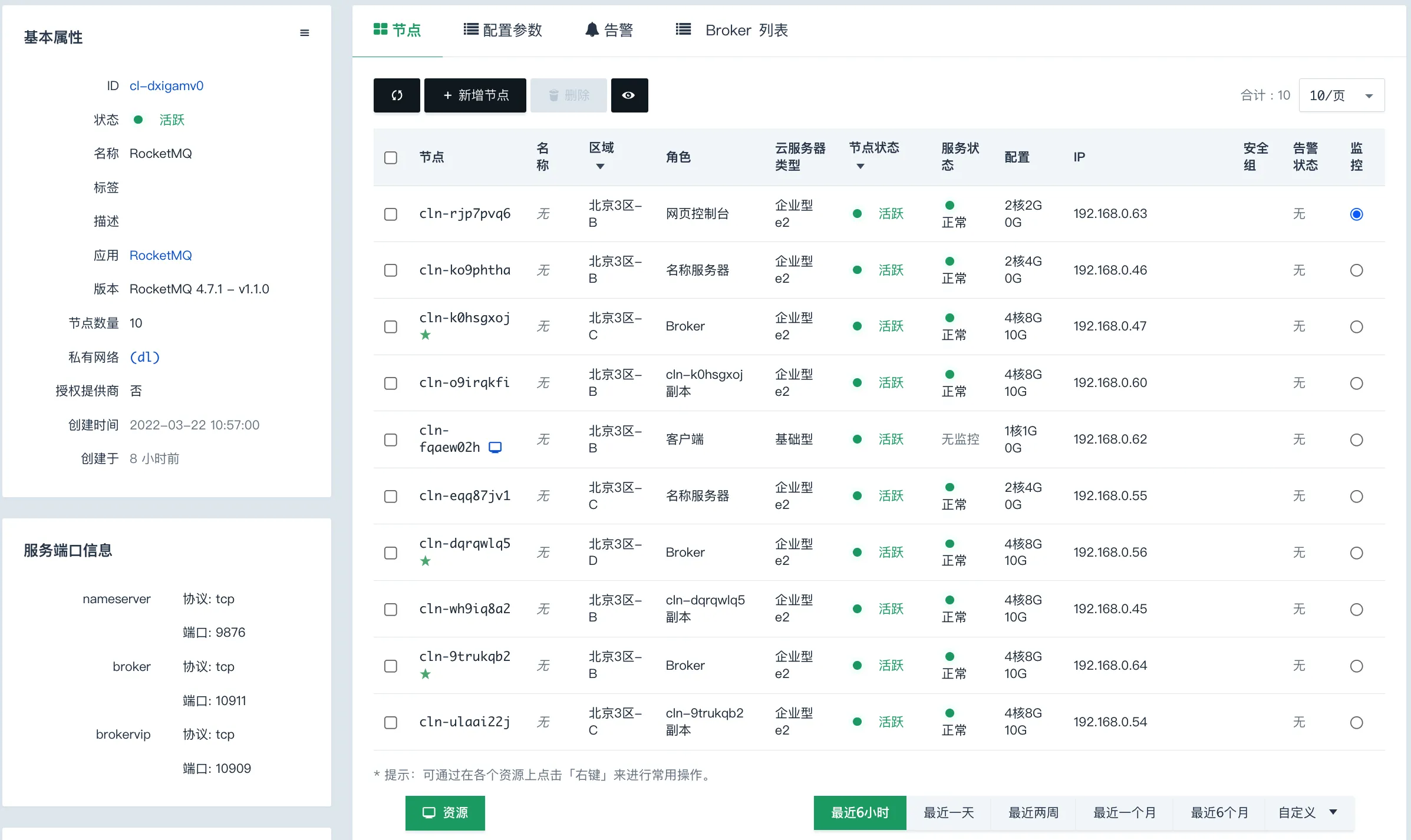Click IP address 192.168.0.63

pos(1110,214)
